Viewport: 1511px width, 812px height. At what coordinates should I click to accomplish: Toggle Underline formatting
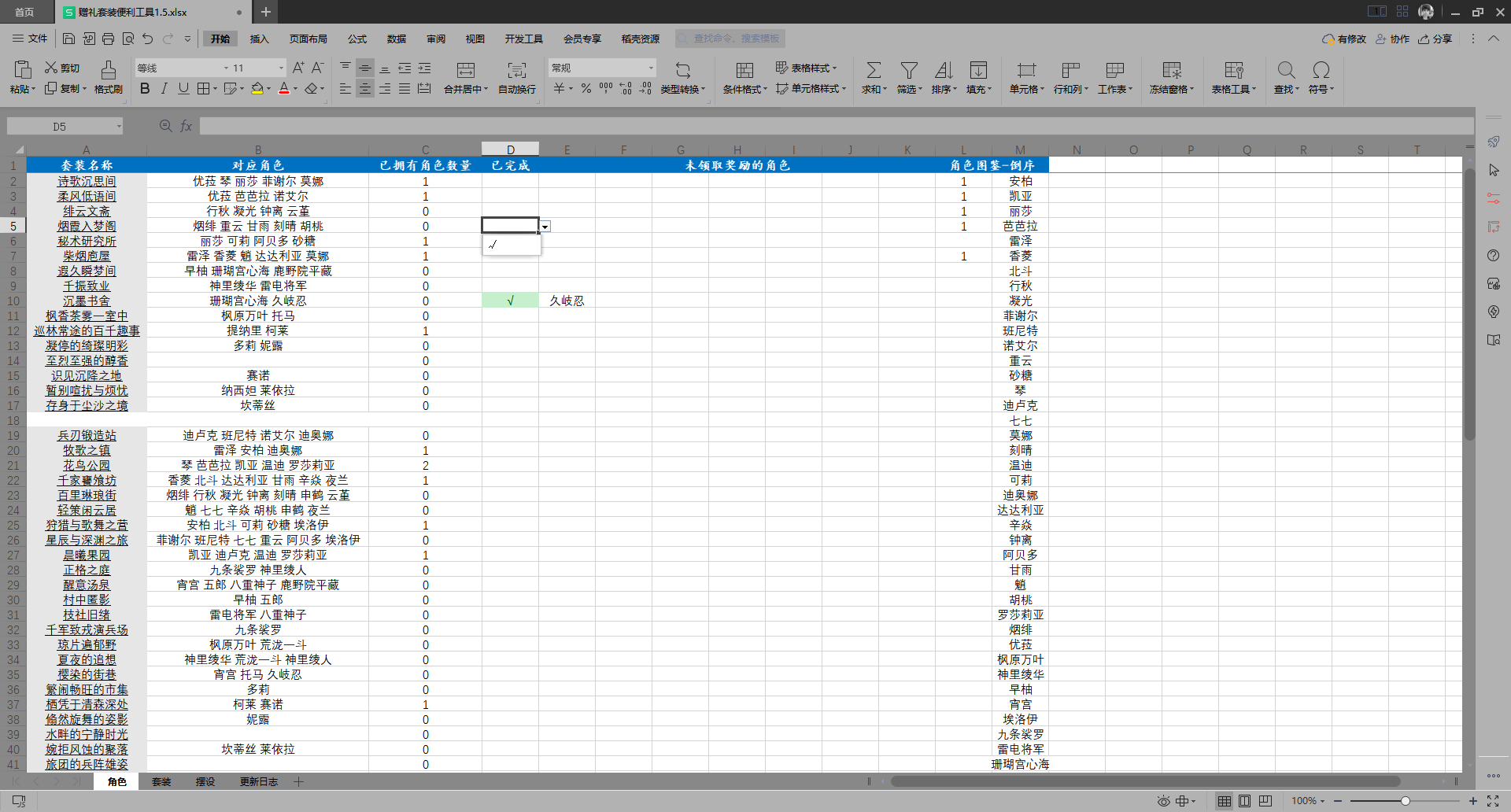point(183,89)
